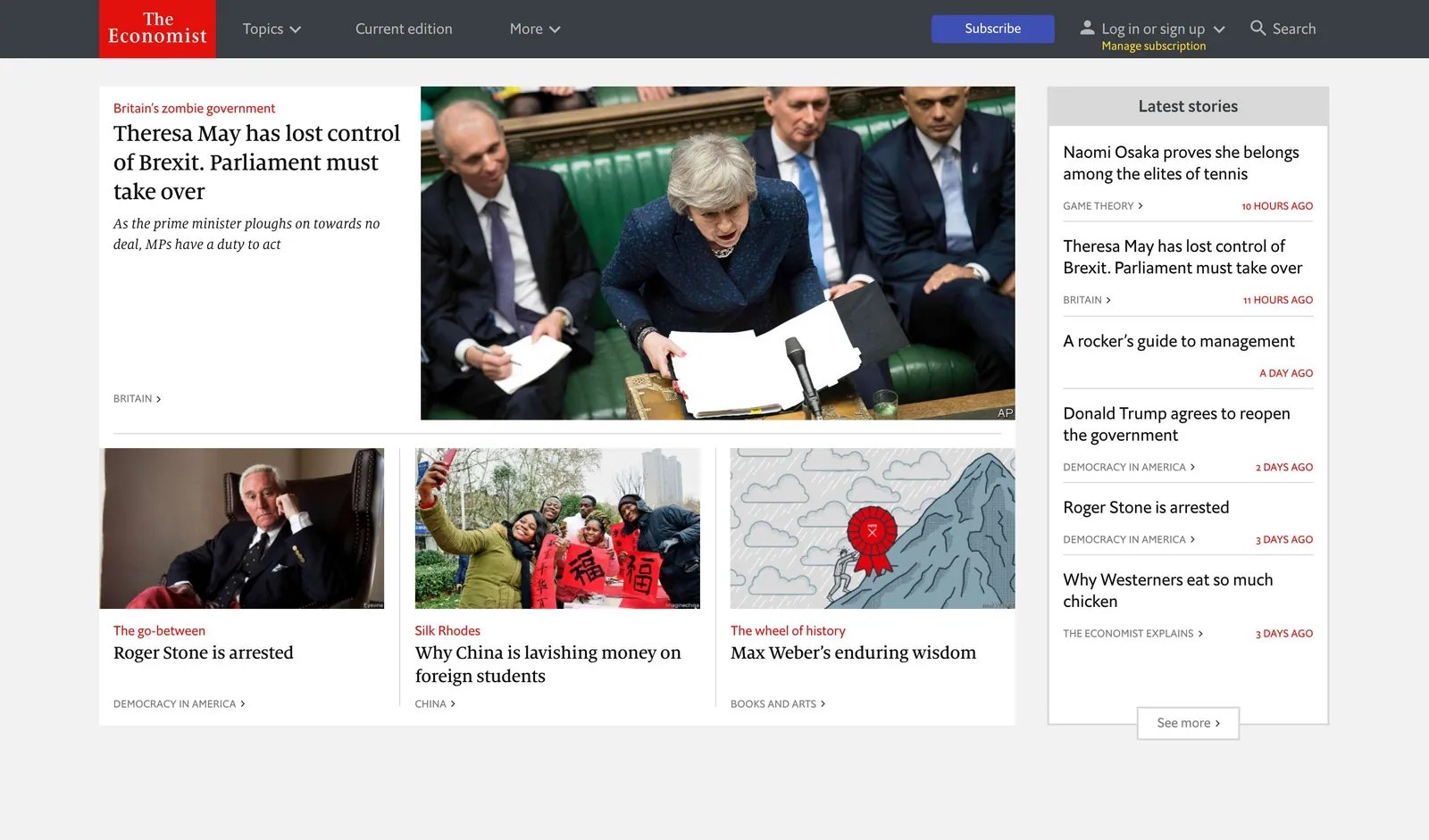This screenshot has height=840, width=1429.
Task: Open Why Westerners eat so much chicken
Action: (x=1167, y=590)
